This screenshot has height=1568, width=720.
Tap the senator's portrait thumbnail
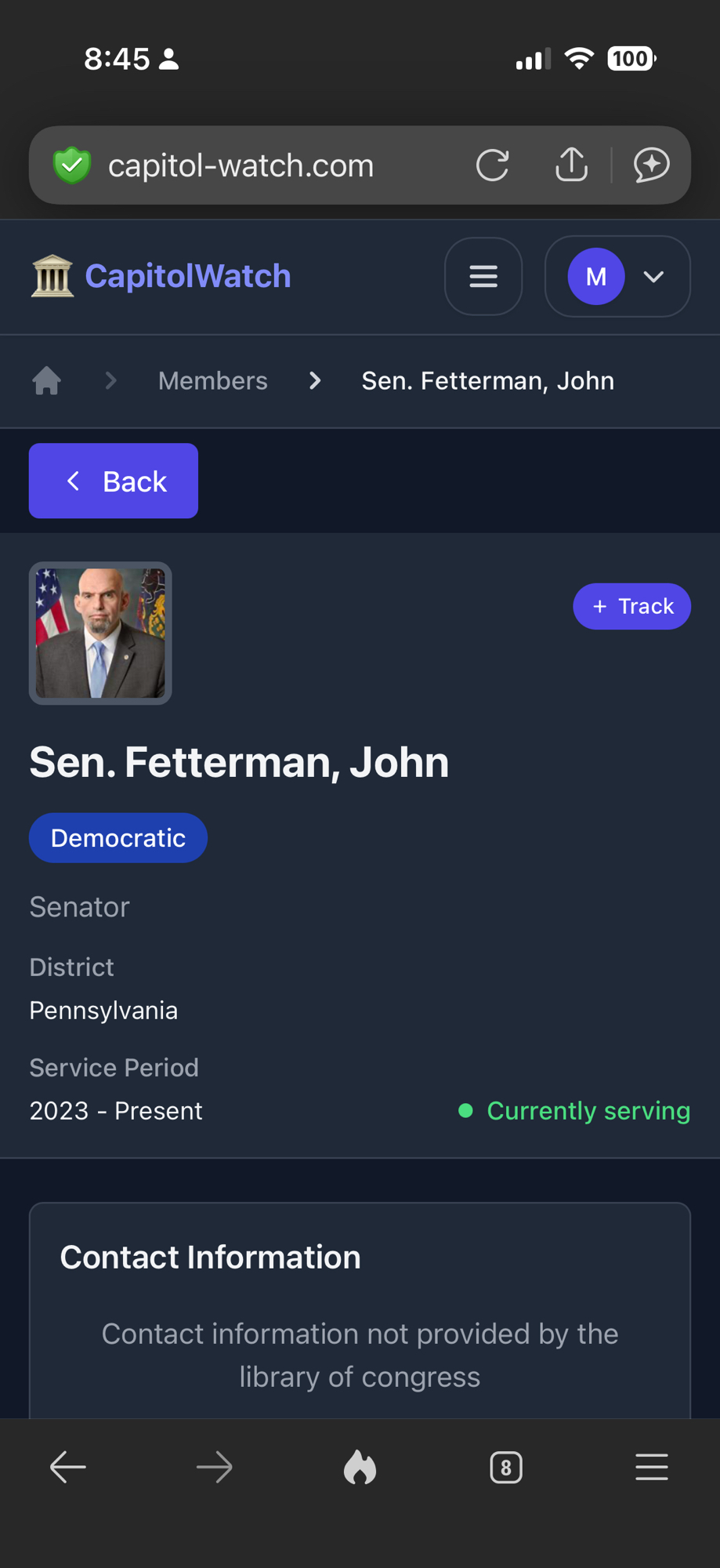(100, 633)
